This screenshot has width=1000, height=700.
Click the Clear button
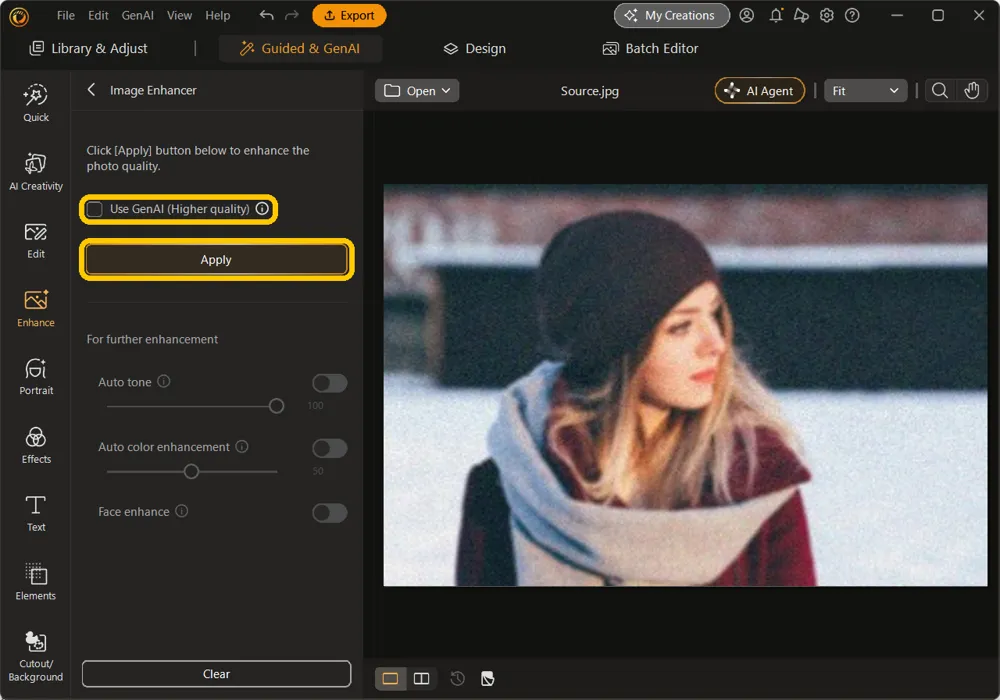coord(216,674)
